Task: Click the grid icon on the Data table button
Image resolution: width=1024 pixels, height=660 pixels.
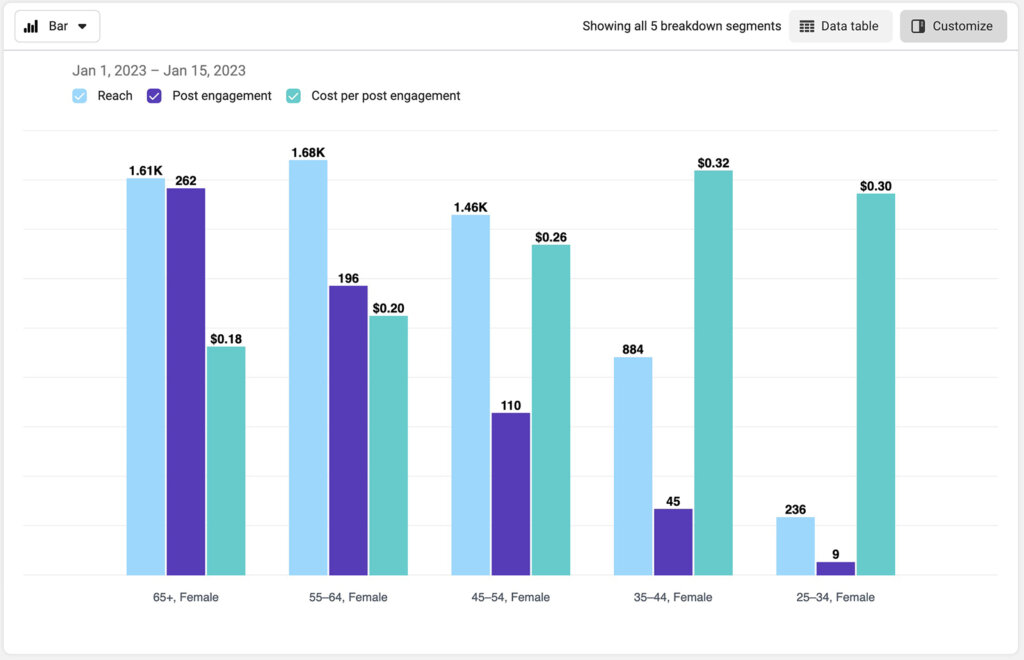Action: tap(808, 26)
